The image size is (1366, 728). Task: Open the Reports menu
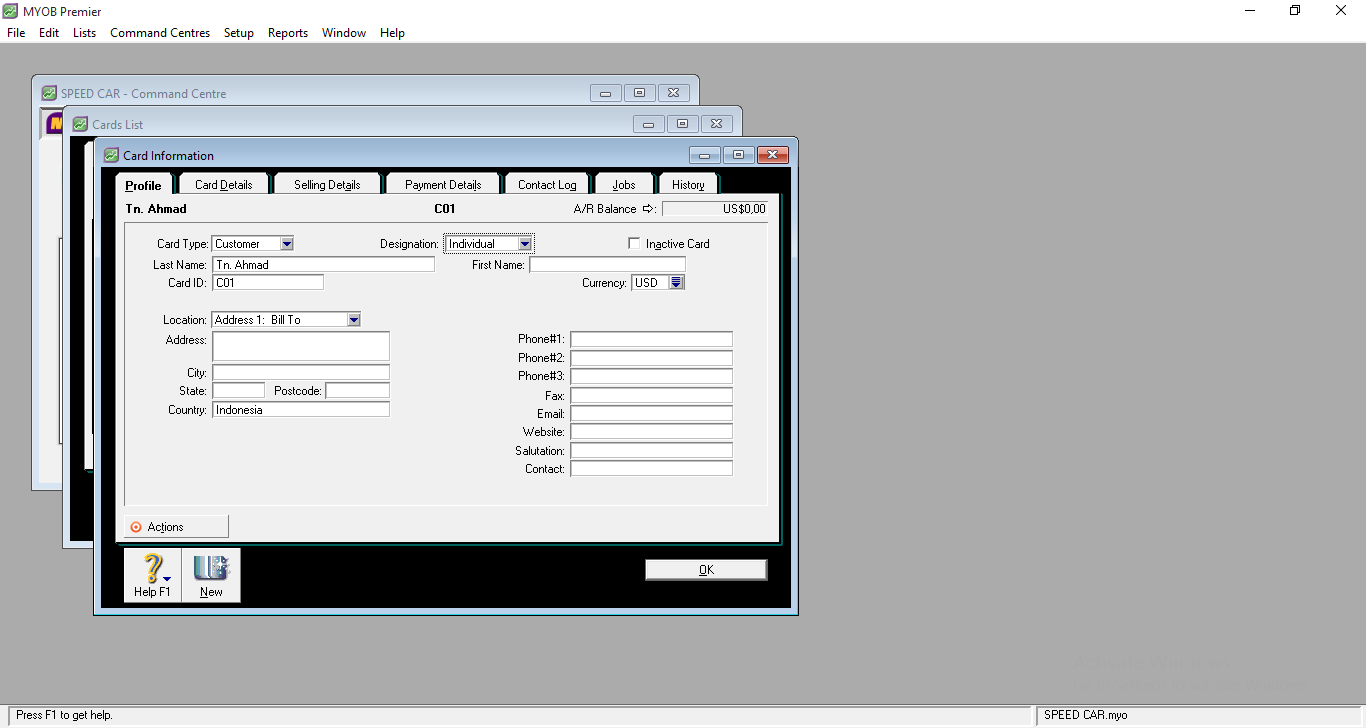pyautogui.click(x=288, y=33)
